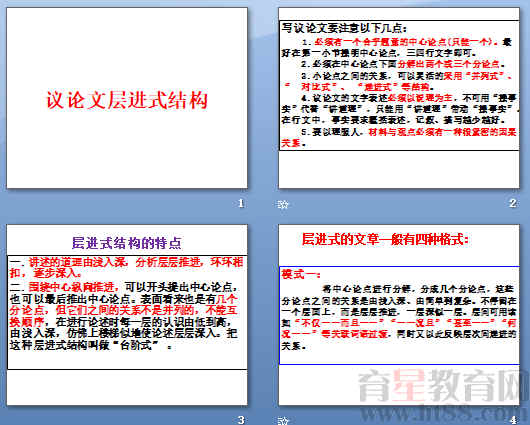Click the red text 围绕中心纵向推进 in slide 3
530x425 pixels.
pyautogui.click(x=71, y=287)
